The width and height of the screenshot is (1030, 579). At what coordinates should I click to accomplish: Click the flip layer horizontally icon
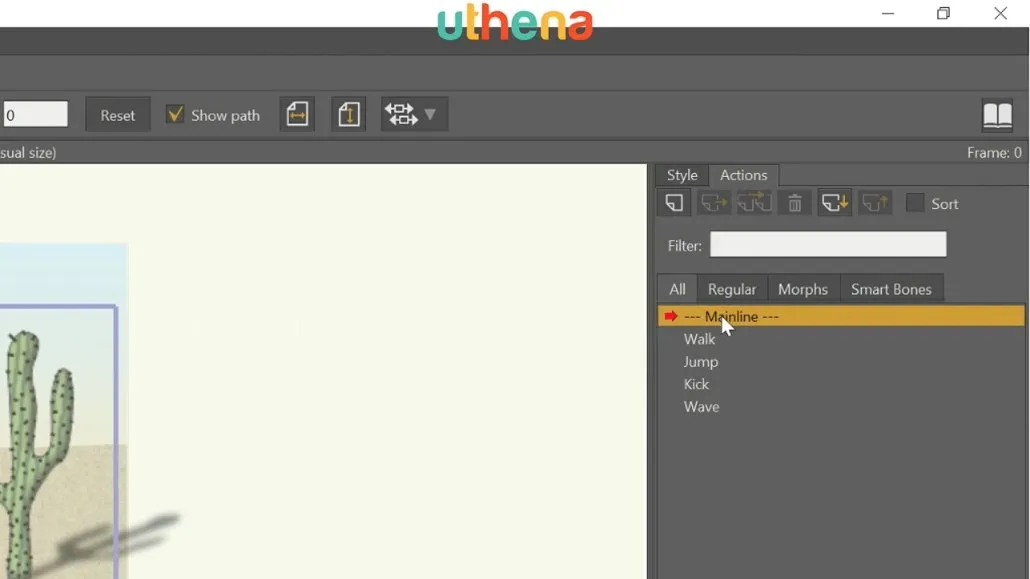(297, 114)
